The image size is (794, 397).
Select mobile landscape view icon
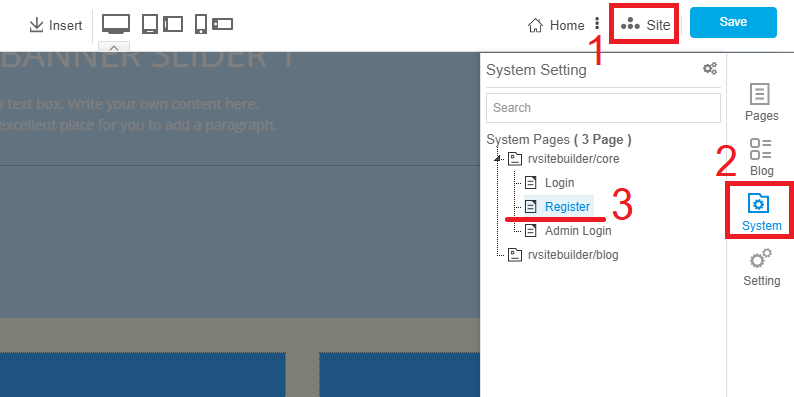click(222, 24)
